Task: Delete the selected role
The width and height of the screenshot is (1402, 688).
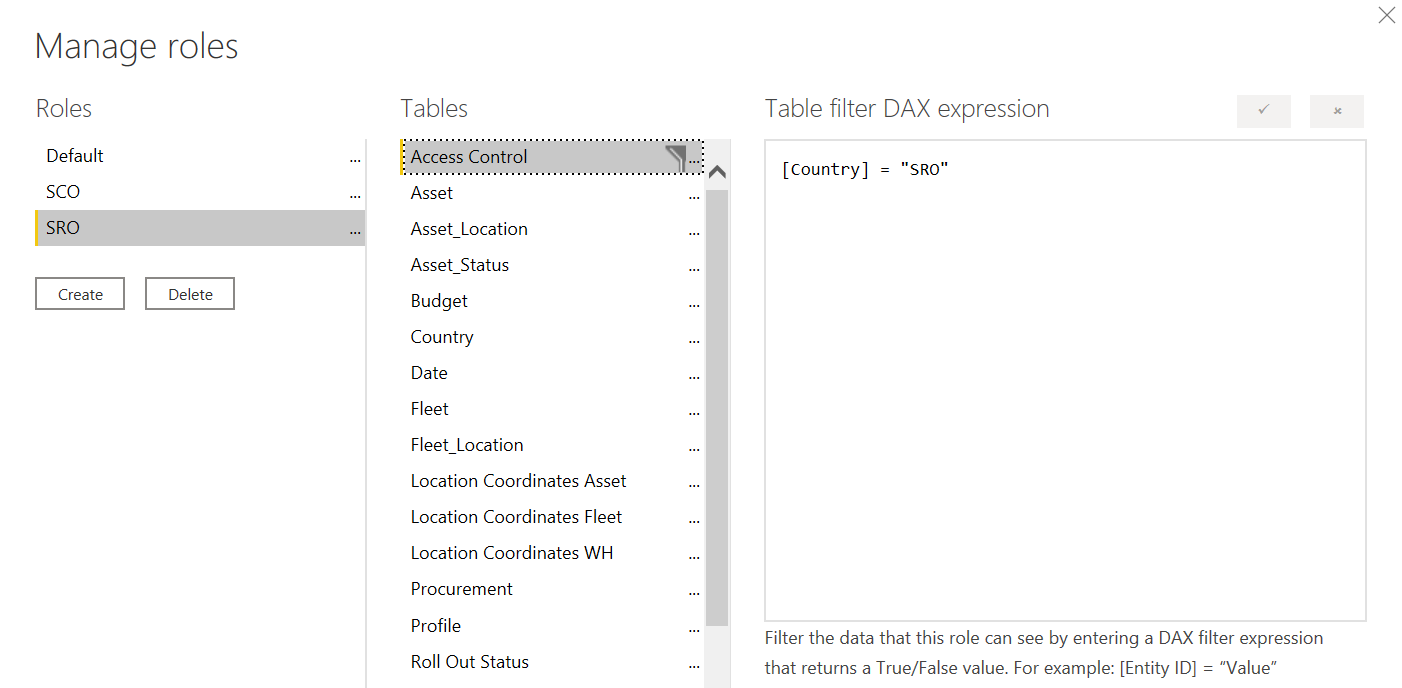Action: [x=190, y=294]
